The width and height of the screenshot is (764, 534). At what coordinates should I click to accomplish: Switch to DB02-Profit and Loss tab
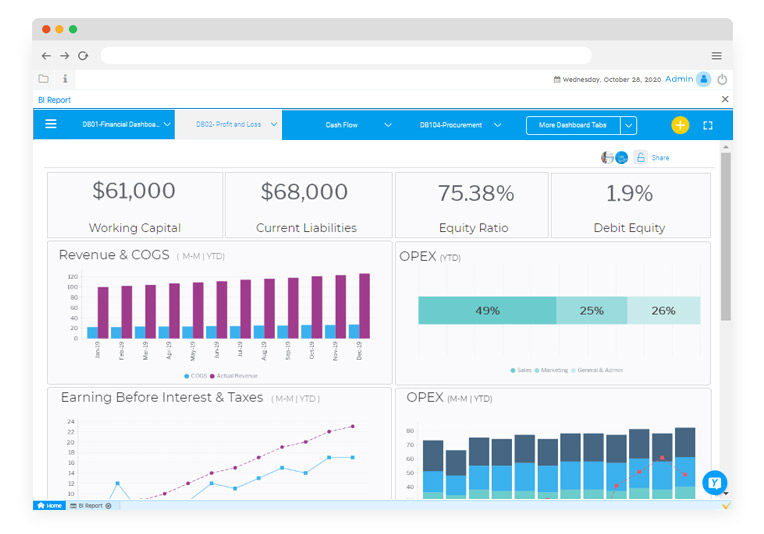click(228, 125)
